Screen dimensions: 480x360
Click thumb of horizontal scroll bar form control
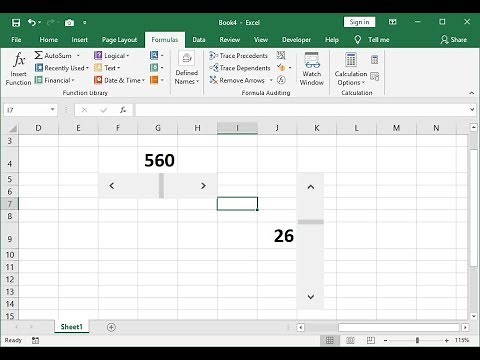coord(161,186)
